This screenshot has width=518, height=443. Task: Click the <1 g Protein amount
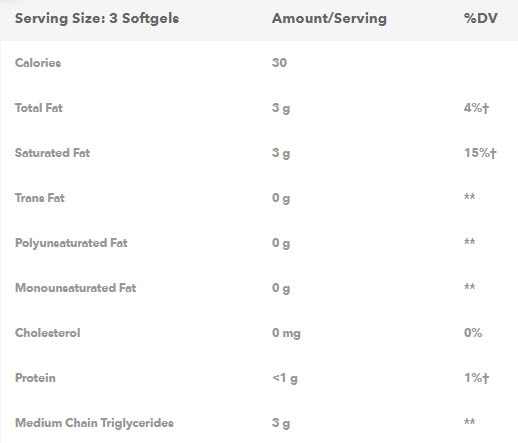pyautogui.click(x=285, y=378)
